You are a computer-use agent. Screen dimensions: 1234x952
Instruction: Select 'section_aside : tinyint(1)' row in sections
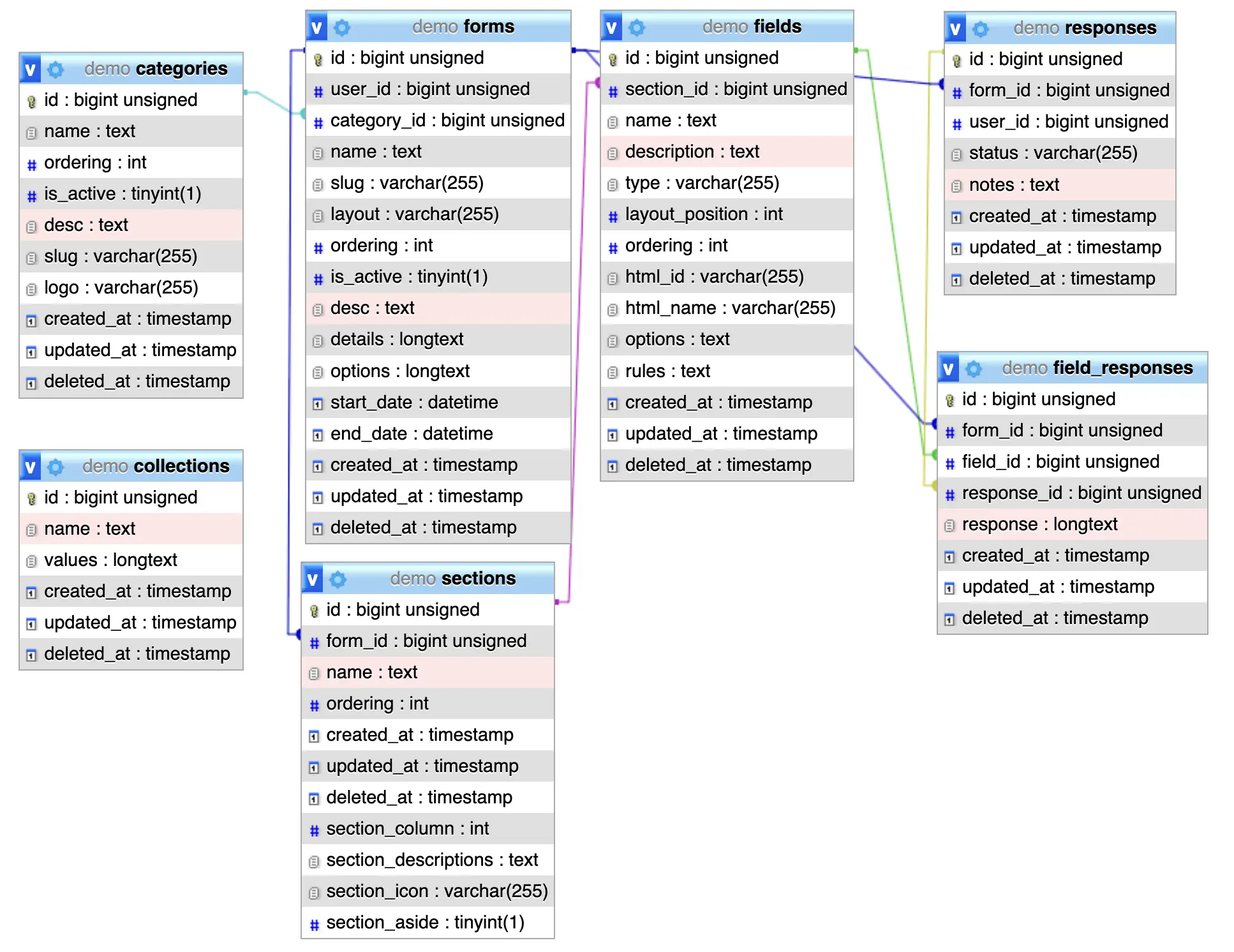428,923
